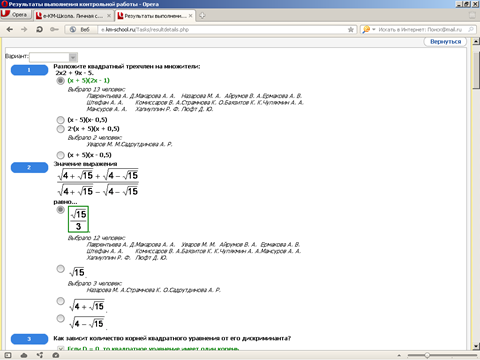This screenshot has height=360, width=480.
Task: Click the Opera menu button
Action: pyautogui.click(x=16, y=15)
